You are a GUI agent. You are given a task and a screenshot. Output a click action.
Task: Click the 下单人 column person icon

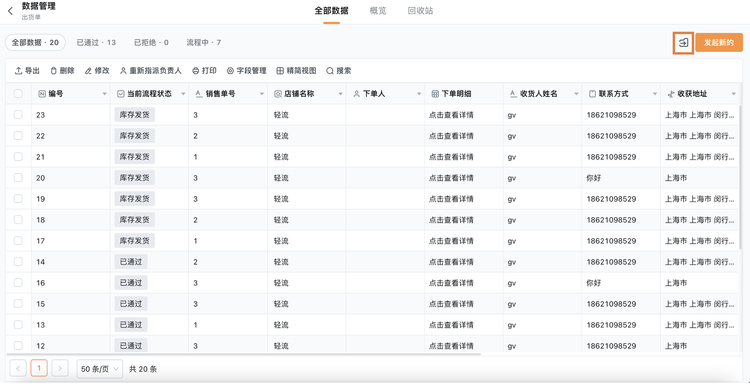click(x=356, y=94)
